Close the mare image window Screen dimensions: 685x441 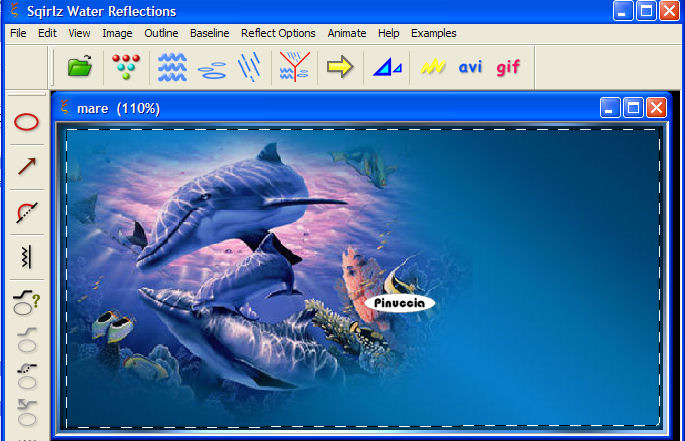pos(656,108)
